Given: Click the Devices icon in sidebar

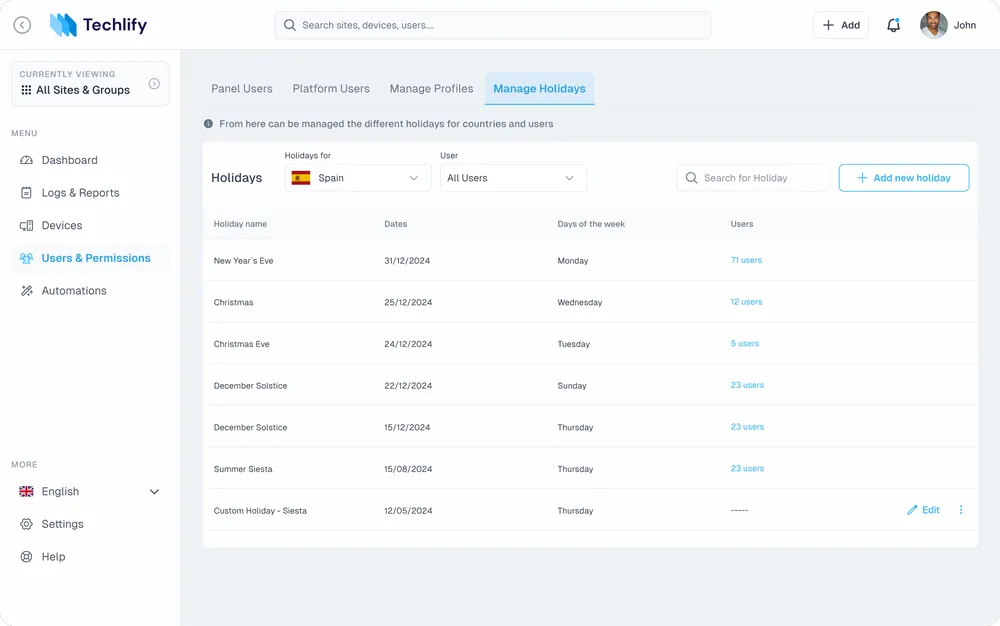Looking at the screenshot, I should [x=26, y=225].
